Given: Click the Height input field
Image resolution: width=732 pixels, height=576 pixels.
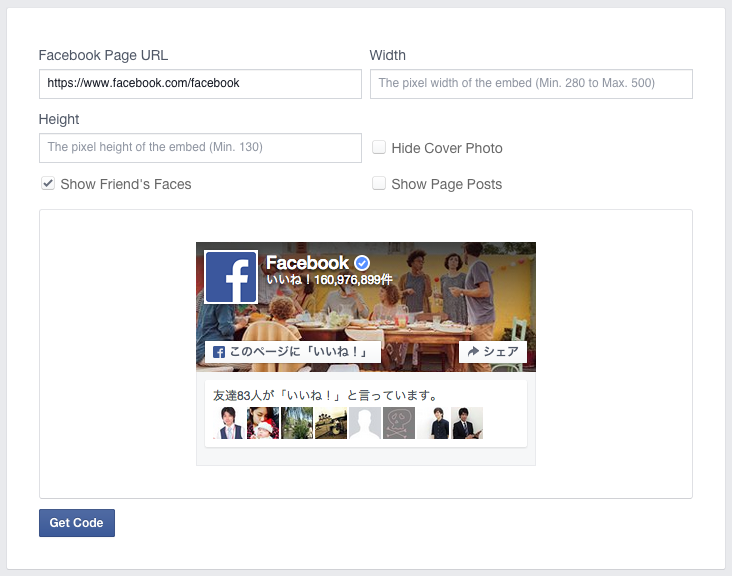Looking at the screenshot, I should (200, 148).
